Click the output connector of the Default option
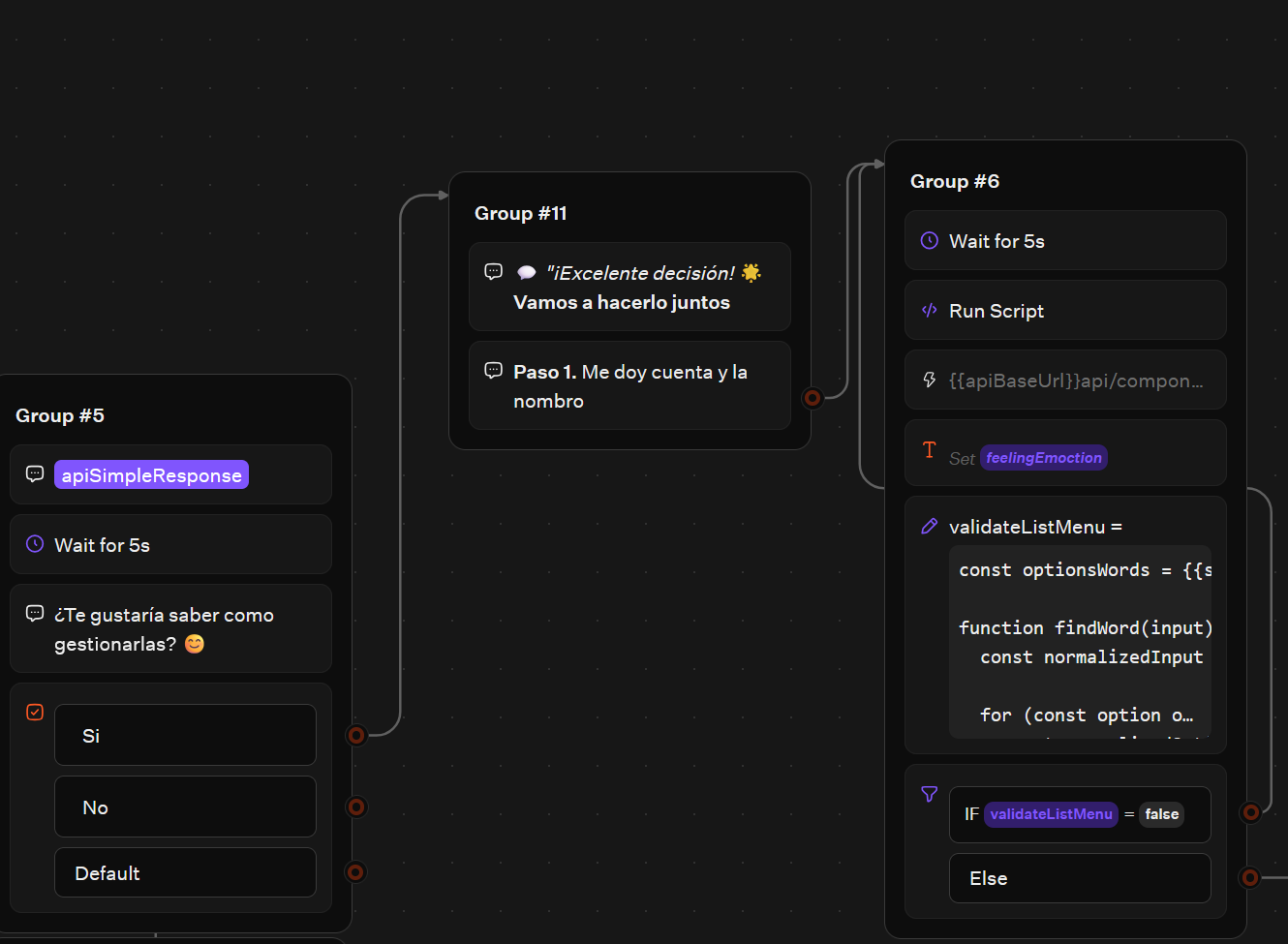This screenshot has height=944, width=1288. tap(356, 872)
